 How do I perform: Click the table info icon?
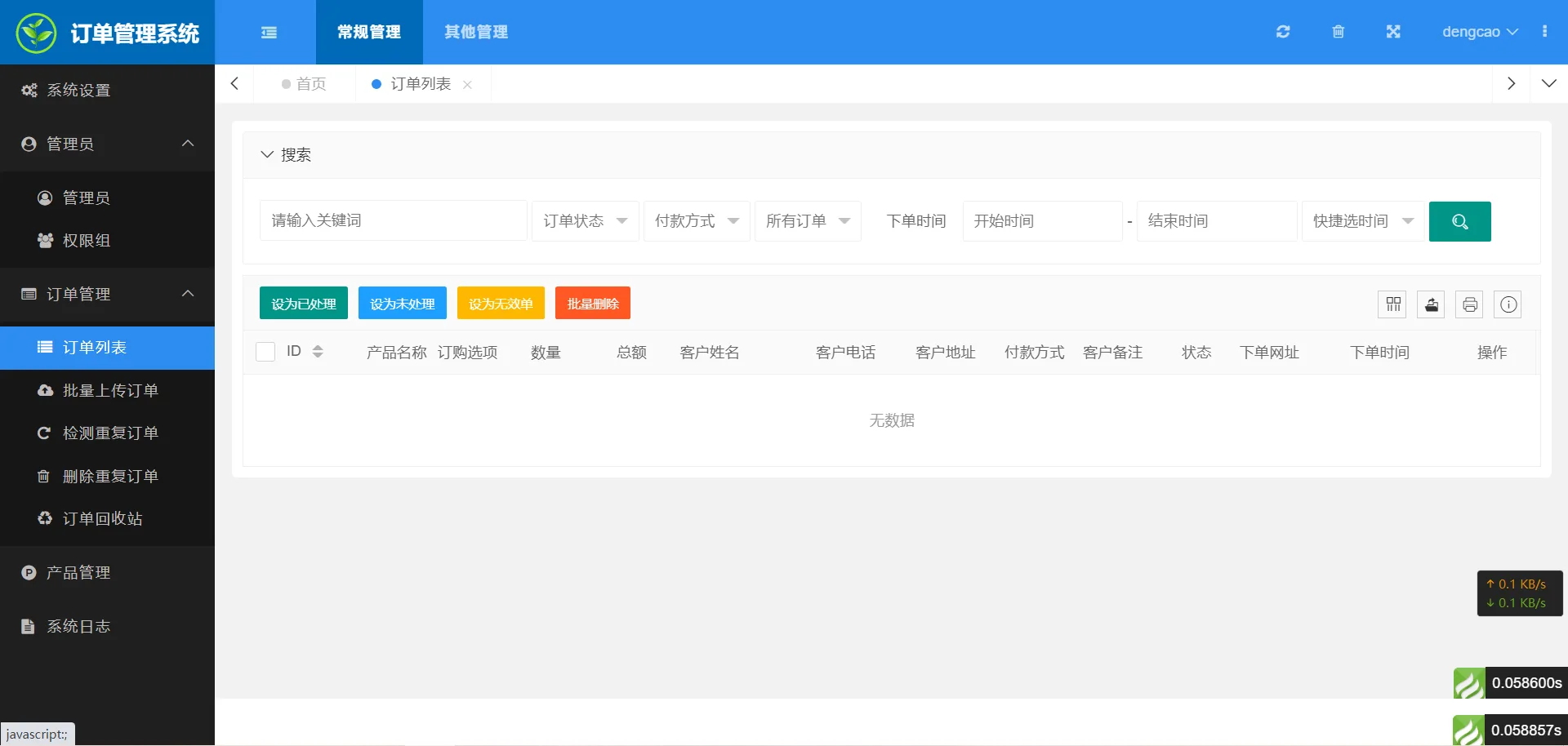coord(1508,304)
